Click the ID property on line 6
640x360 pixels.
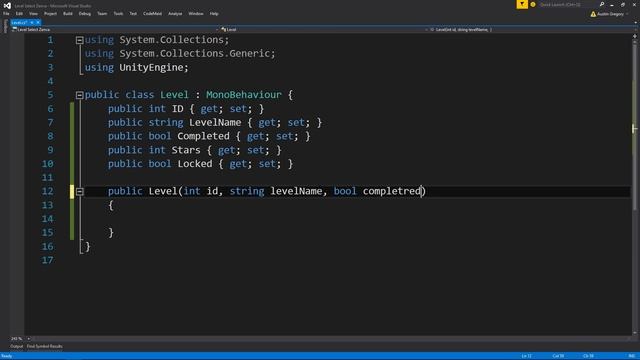[x=177, y=109]
